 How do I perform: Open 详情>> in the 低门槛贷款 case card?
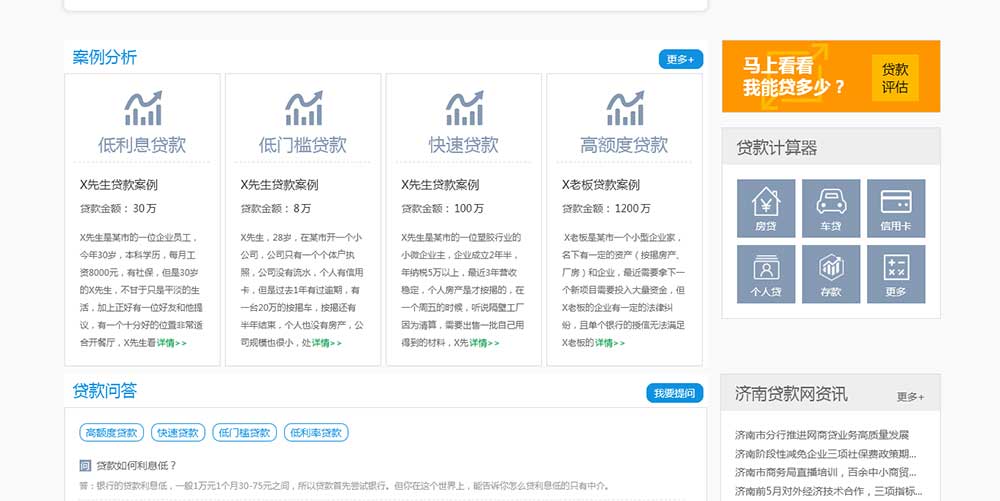click(x=326, y=343)
